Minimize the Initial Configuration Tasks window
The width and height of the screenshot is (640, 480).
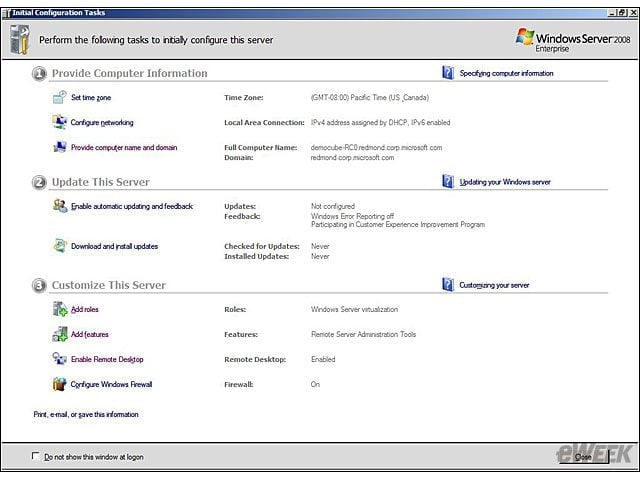(611, 13)
